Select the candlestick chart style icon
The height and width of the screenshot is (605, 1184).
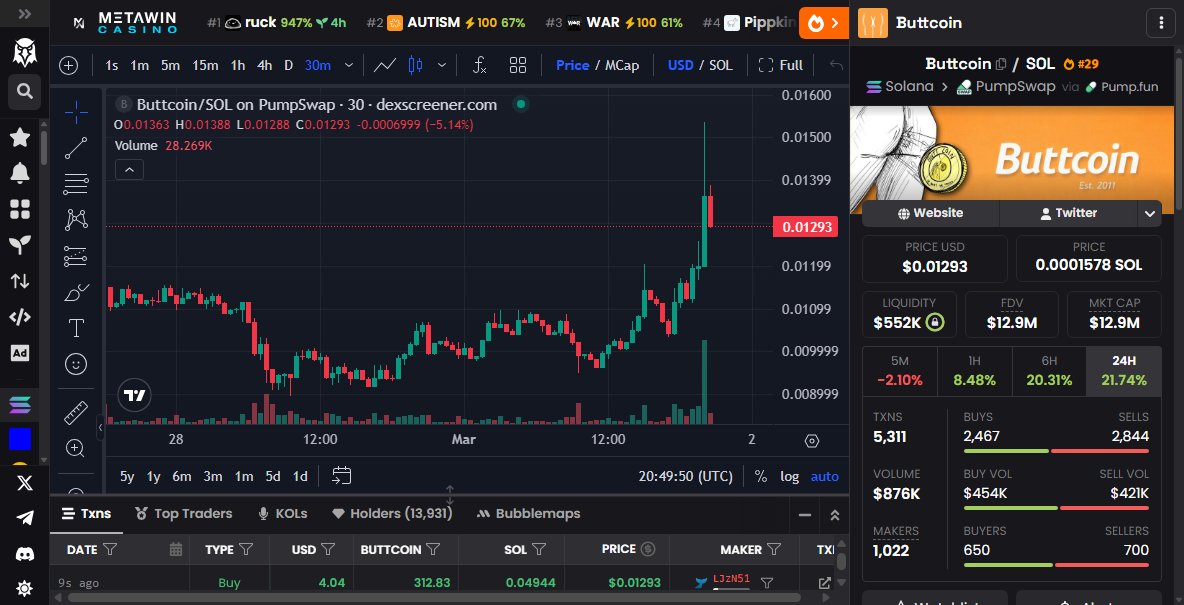click(x=414, y=65)
